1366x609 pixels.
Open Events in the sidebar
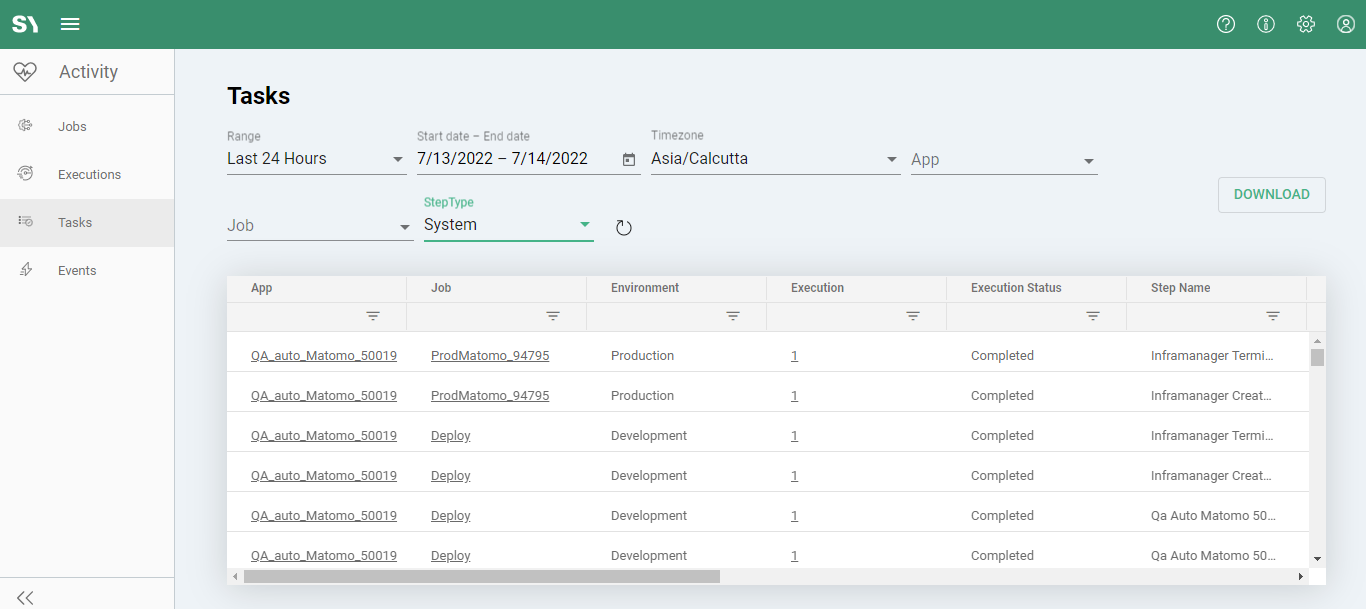click(x=77, y=271)
